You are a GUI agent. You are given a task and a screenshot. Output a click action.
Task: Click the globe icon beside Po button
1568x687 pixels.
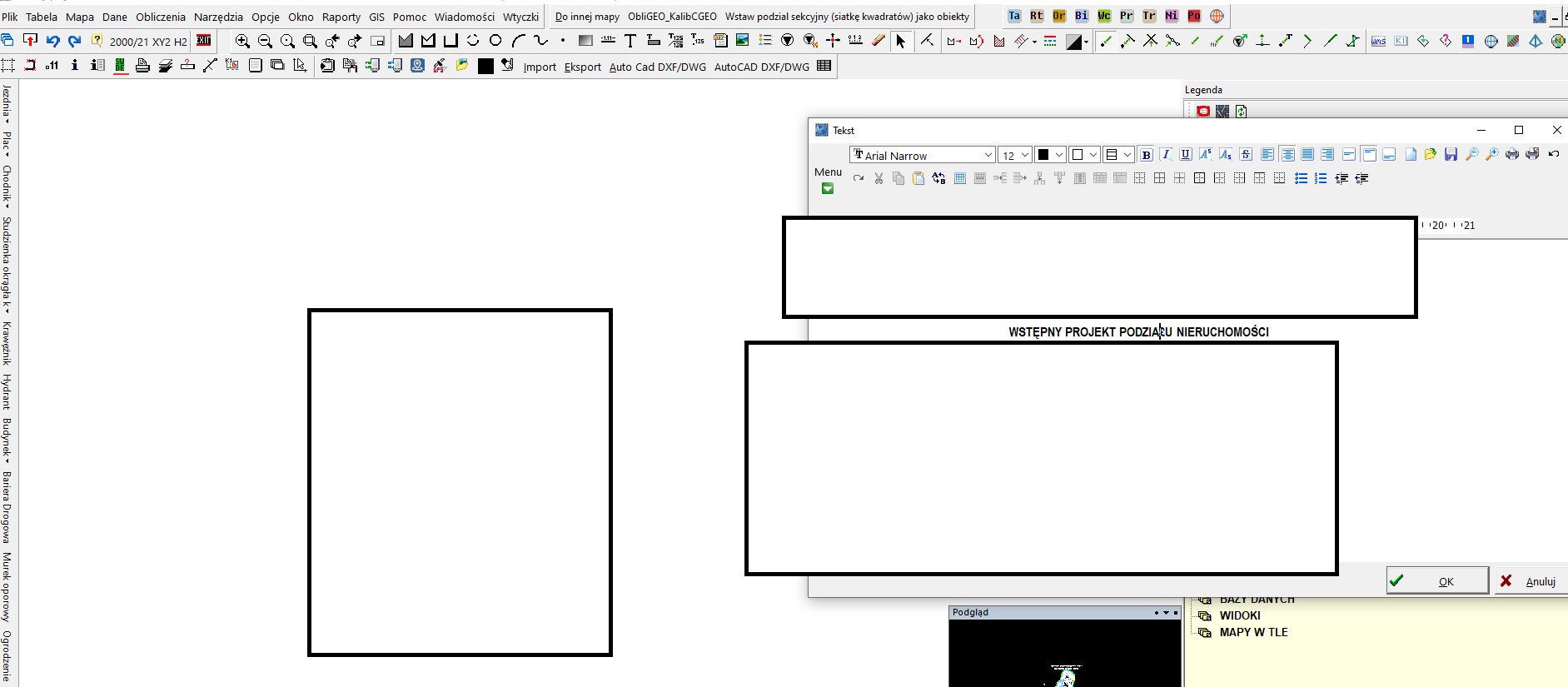(1217, 16)
